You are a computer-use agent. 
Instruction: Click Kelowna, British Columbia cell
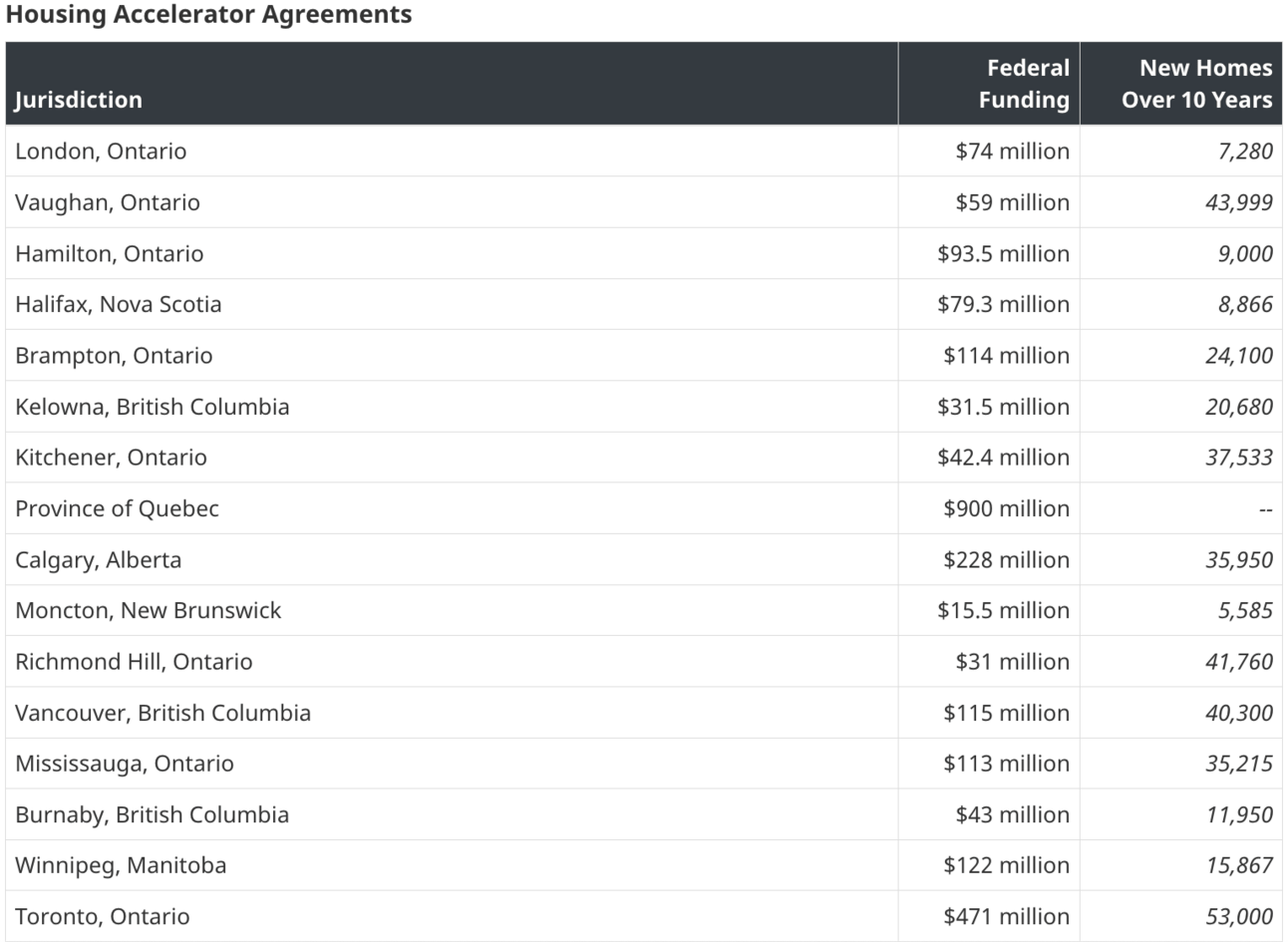[x=452, y=407]
